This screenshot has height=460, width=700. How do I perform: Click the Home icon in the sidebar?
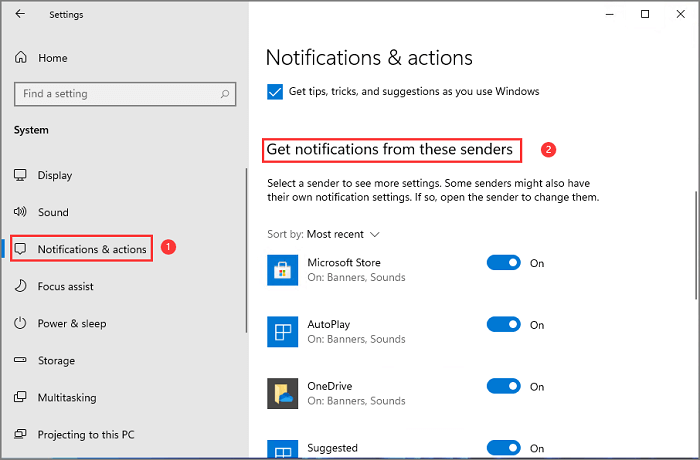(21, 58)
